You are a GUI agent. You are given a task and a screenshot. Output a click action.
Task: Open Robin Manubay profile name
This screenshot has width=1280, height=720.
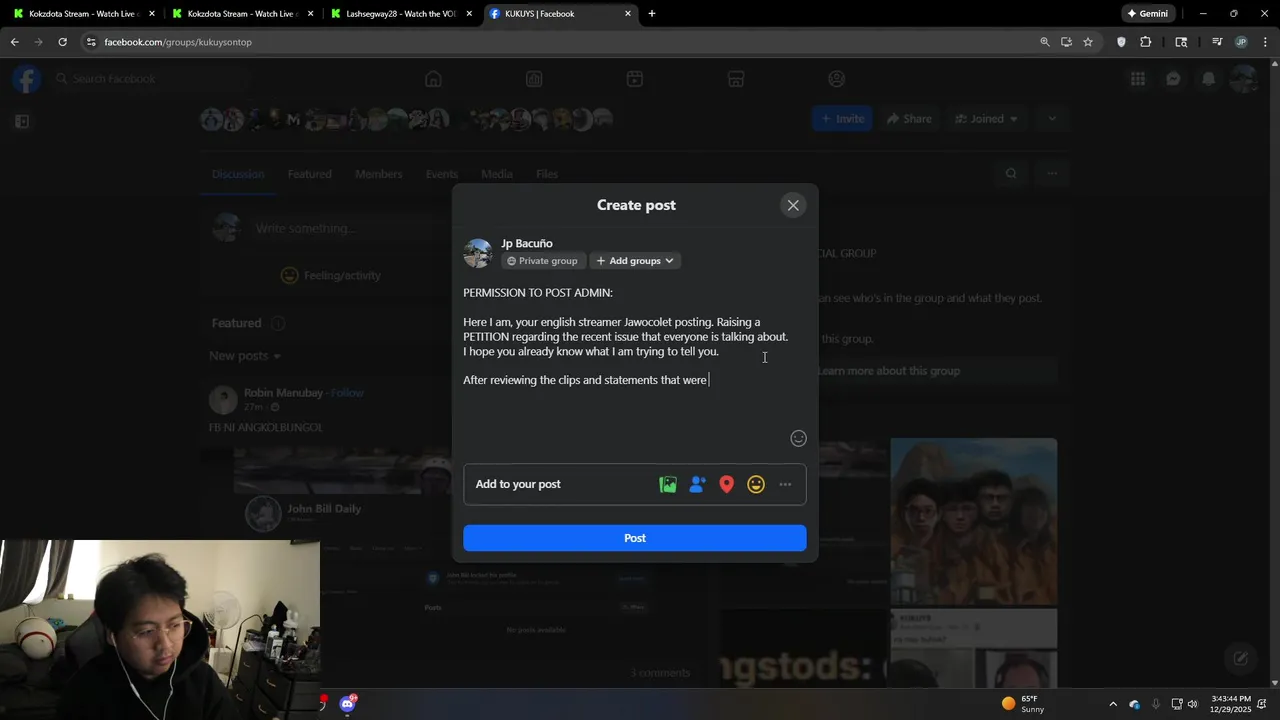click(x=284, y=393)
